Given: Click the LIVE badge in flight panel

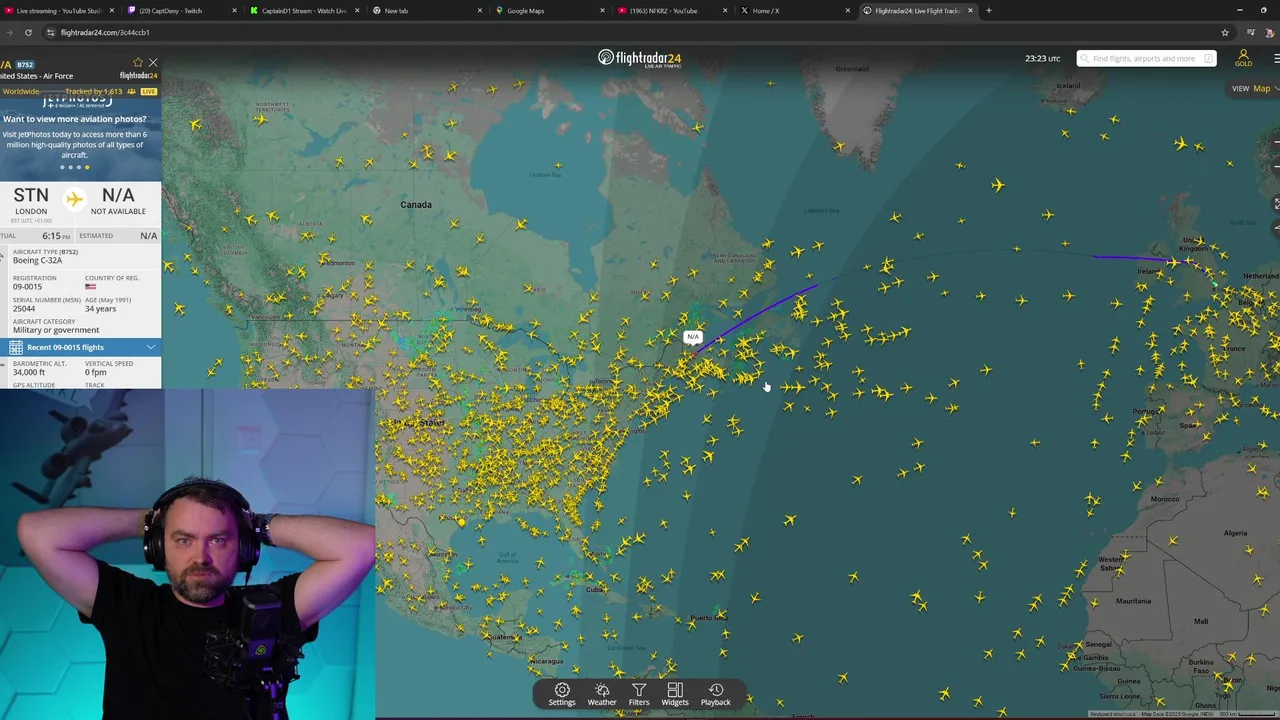Looking at the screenshot, I should 149,91.
